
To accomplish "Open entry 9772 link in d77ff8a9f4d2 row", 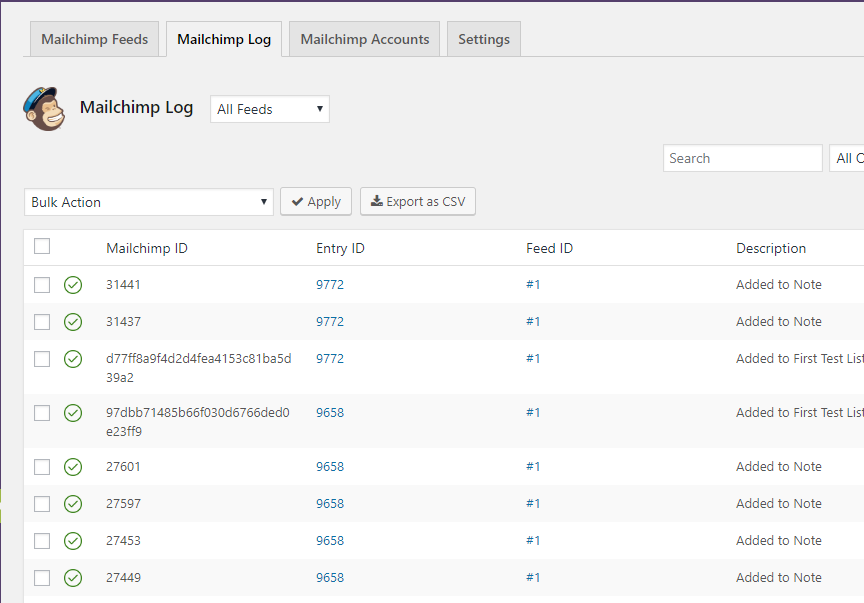I will click(330, 359).
